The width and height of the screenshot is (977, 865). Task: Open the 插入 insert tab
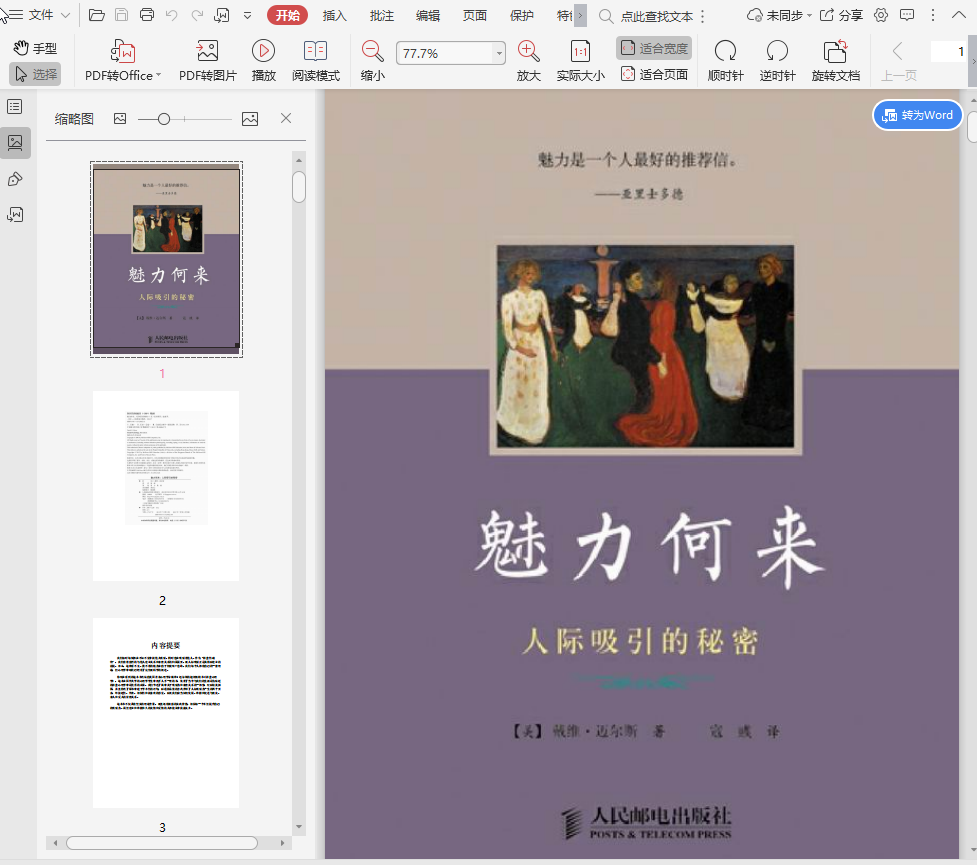[334, 15]
